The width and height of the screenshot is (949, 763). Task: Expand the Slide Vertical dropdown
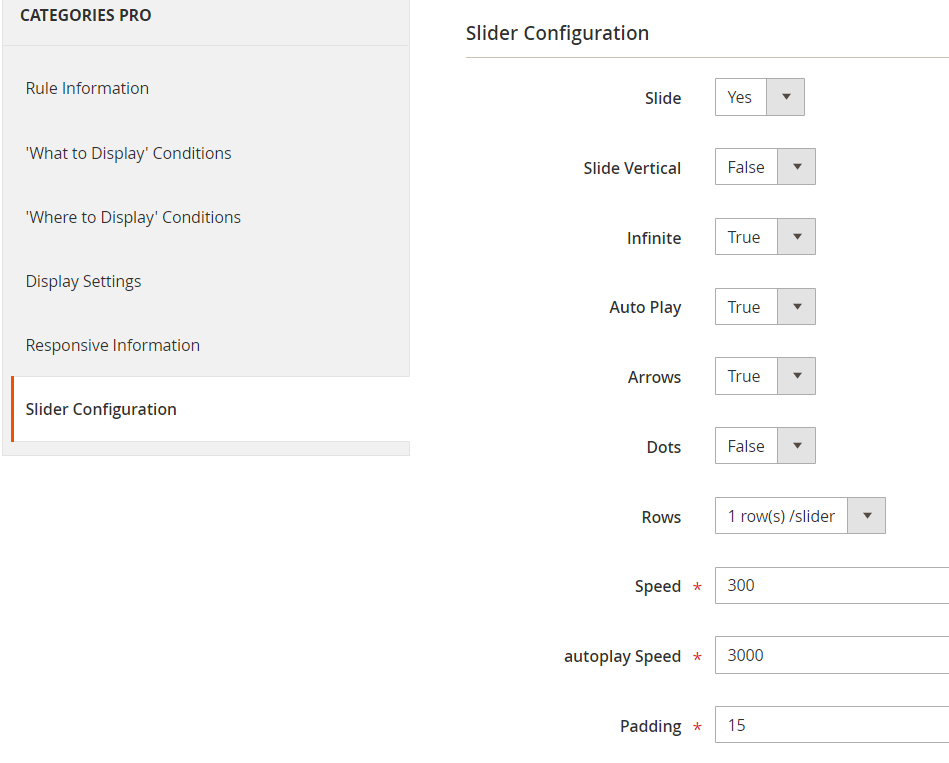pyautogui.click(x=765, y=168)
